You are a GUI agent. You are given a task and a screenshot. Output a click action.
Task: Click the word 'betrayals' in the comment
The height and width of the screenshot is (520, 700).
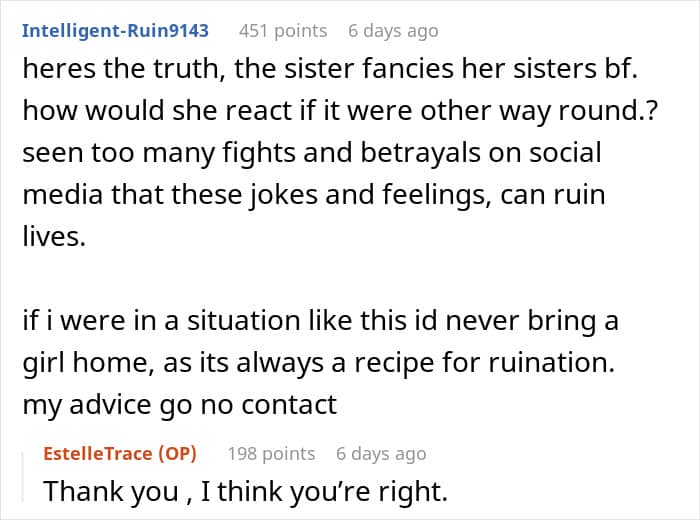420,153
